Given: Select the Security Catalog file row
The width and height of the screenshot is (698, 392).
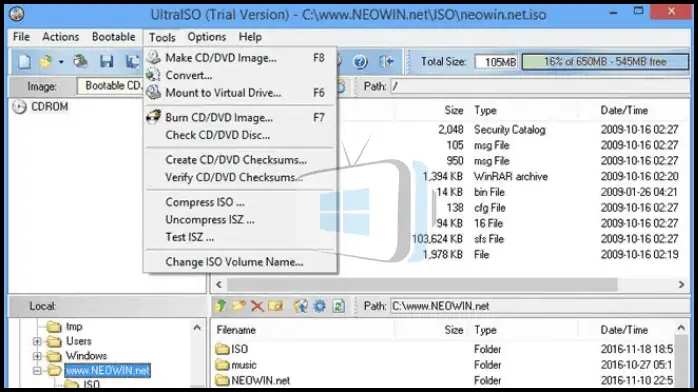Looking at the screenshot, I should 514,129.
